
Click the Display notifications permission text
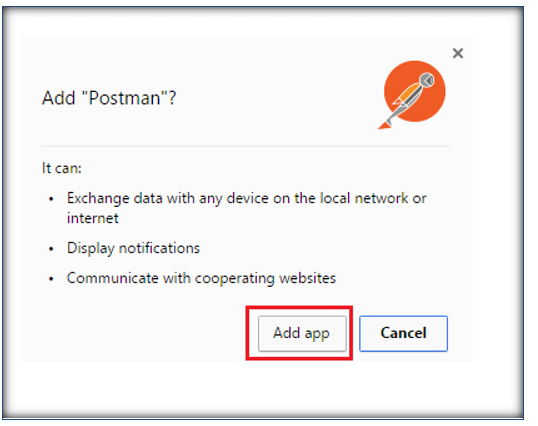coord(133,248)
